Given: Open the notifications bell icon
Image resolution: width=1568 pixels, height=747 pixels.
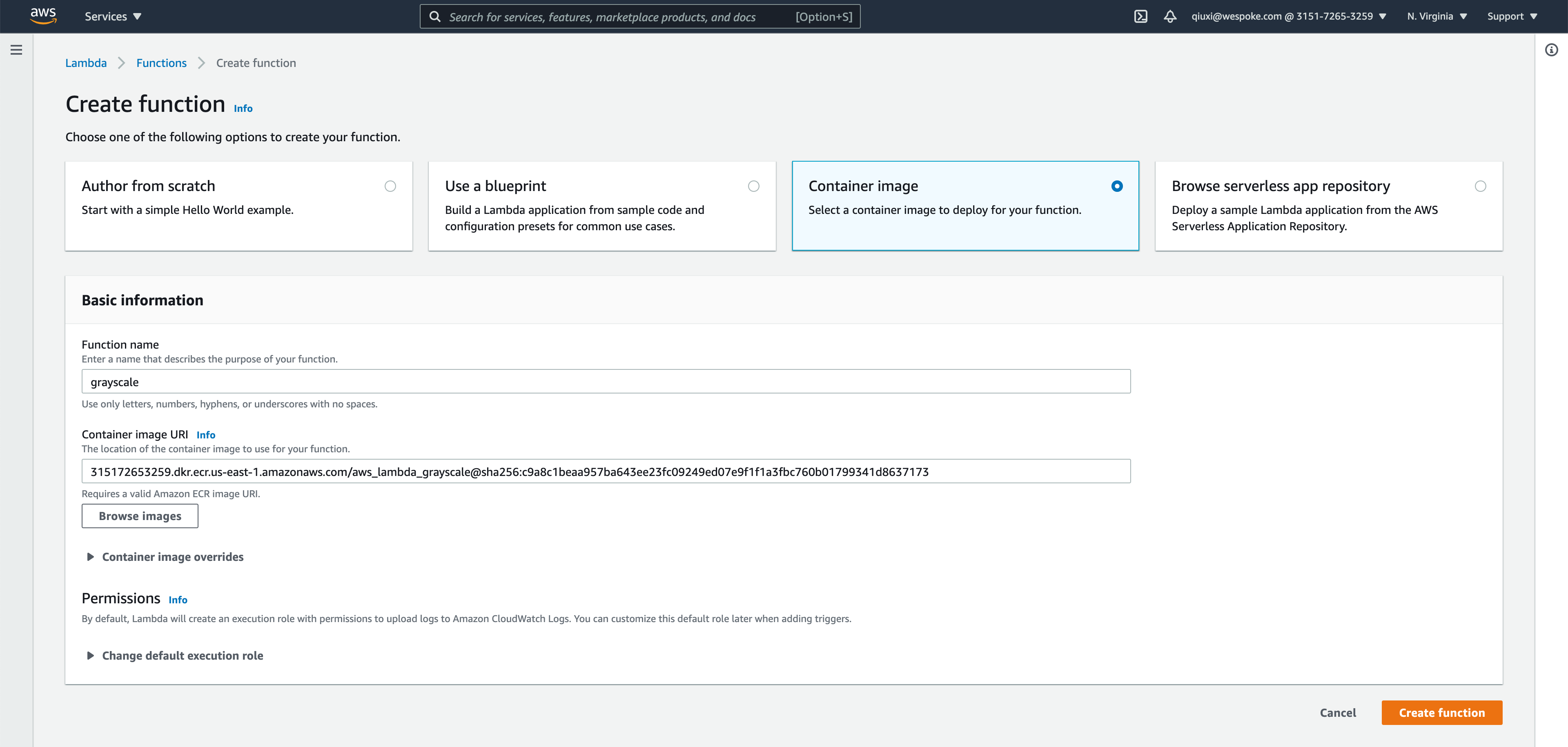Looking at the screenshot, I should pyautogui.click(x=1169, y=16).
